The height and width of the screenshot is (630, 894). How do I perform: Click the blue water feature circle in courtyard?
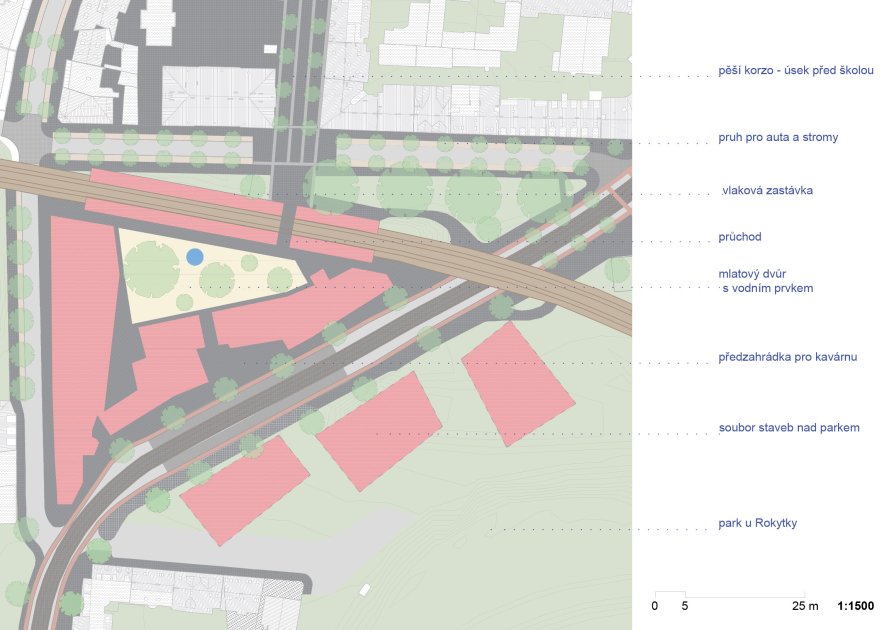click(x=195, y=257)
